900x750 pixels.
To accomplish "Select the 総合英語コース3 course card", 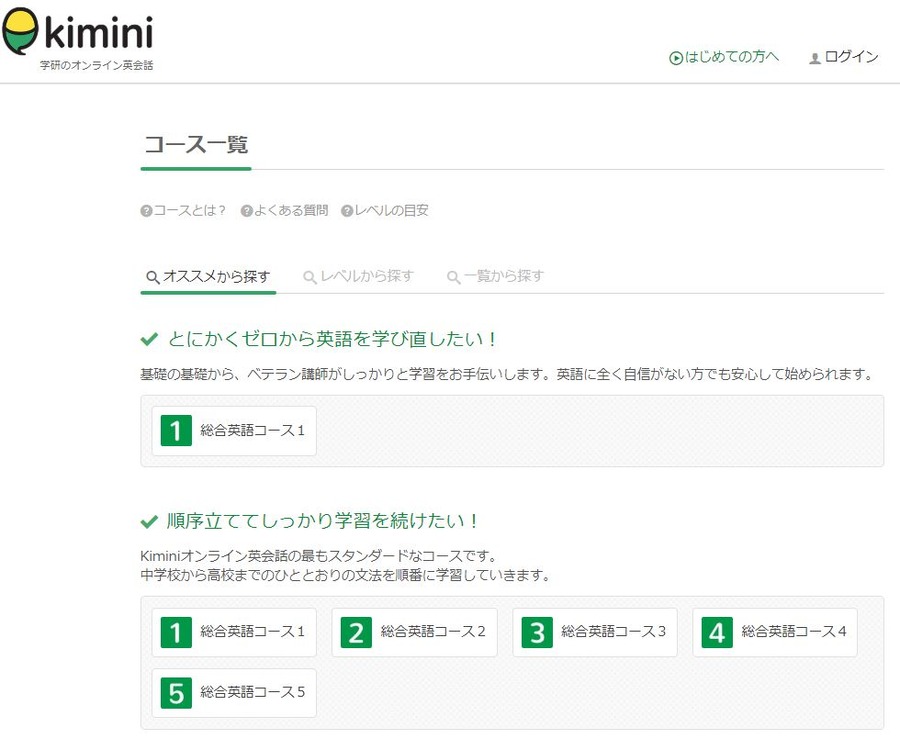I will point(594,631).
